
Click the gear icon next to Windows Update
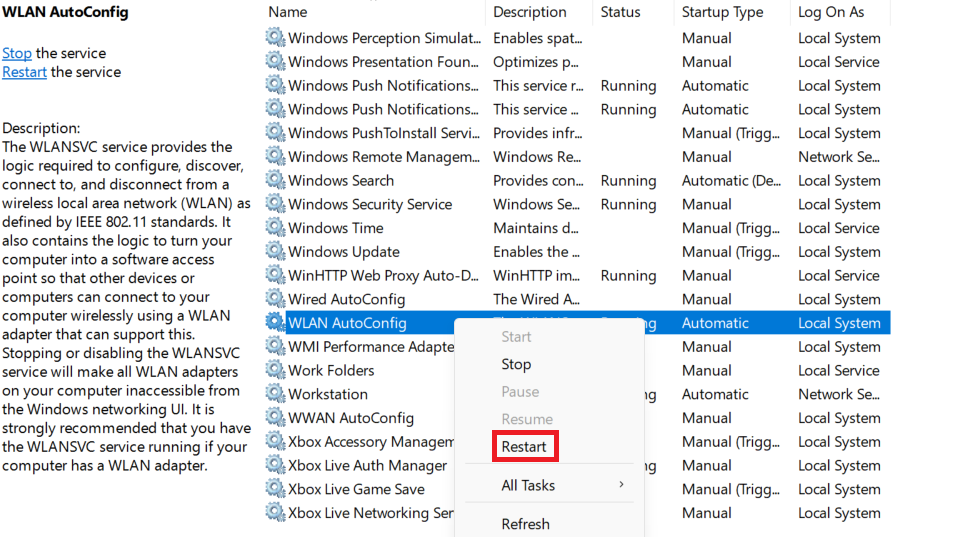point(275,252)
